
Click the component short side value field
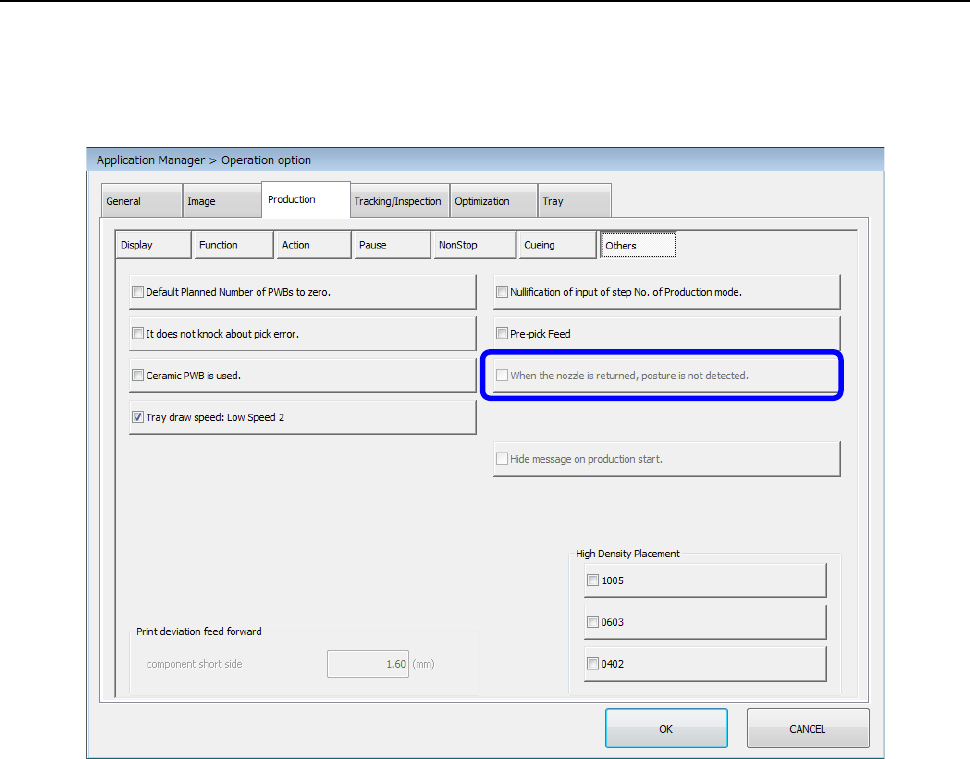pos(367,664)
